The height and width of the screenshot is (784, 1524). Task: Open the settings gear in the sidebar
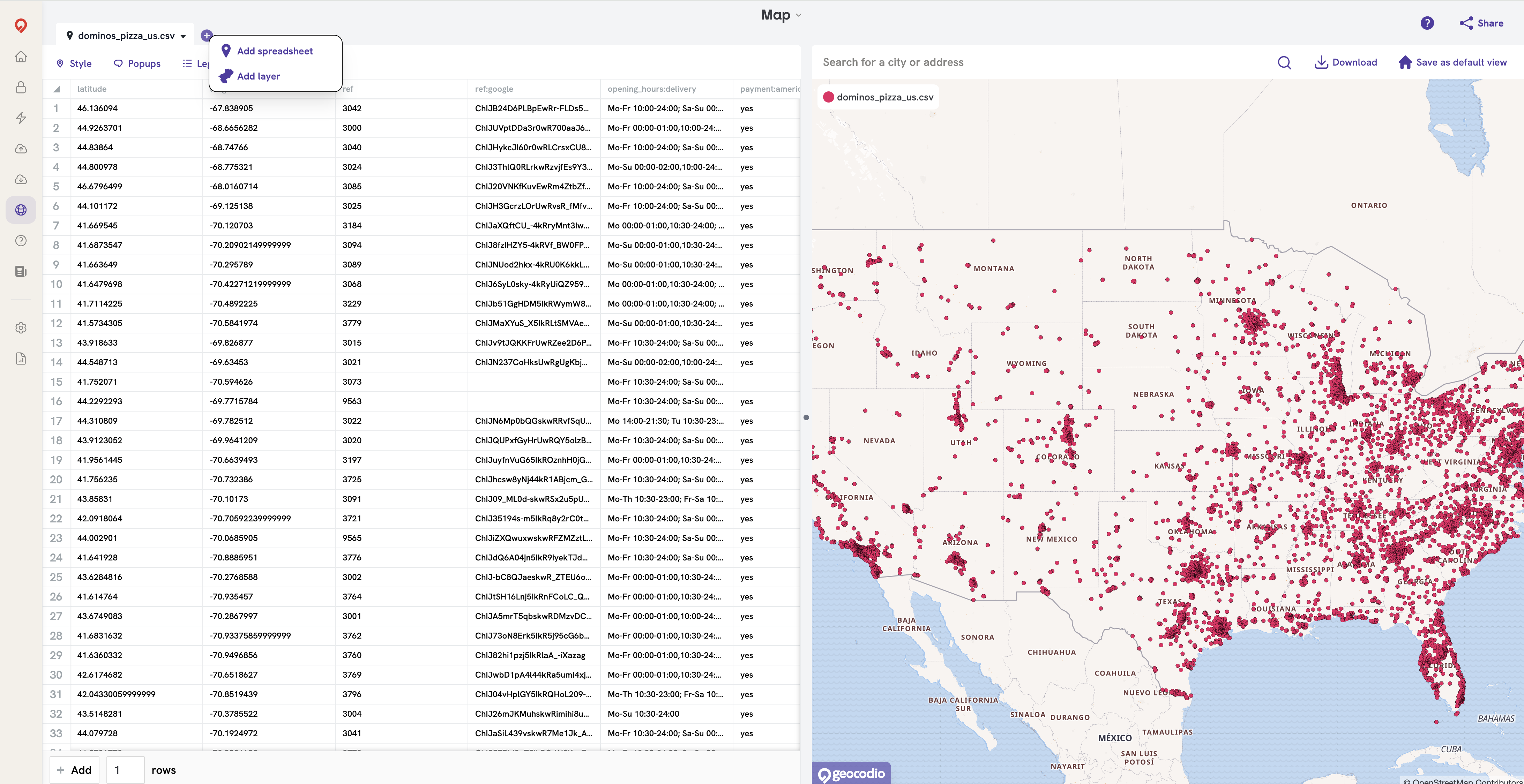click(21, 327)
